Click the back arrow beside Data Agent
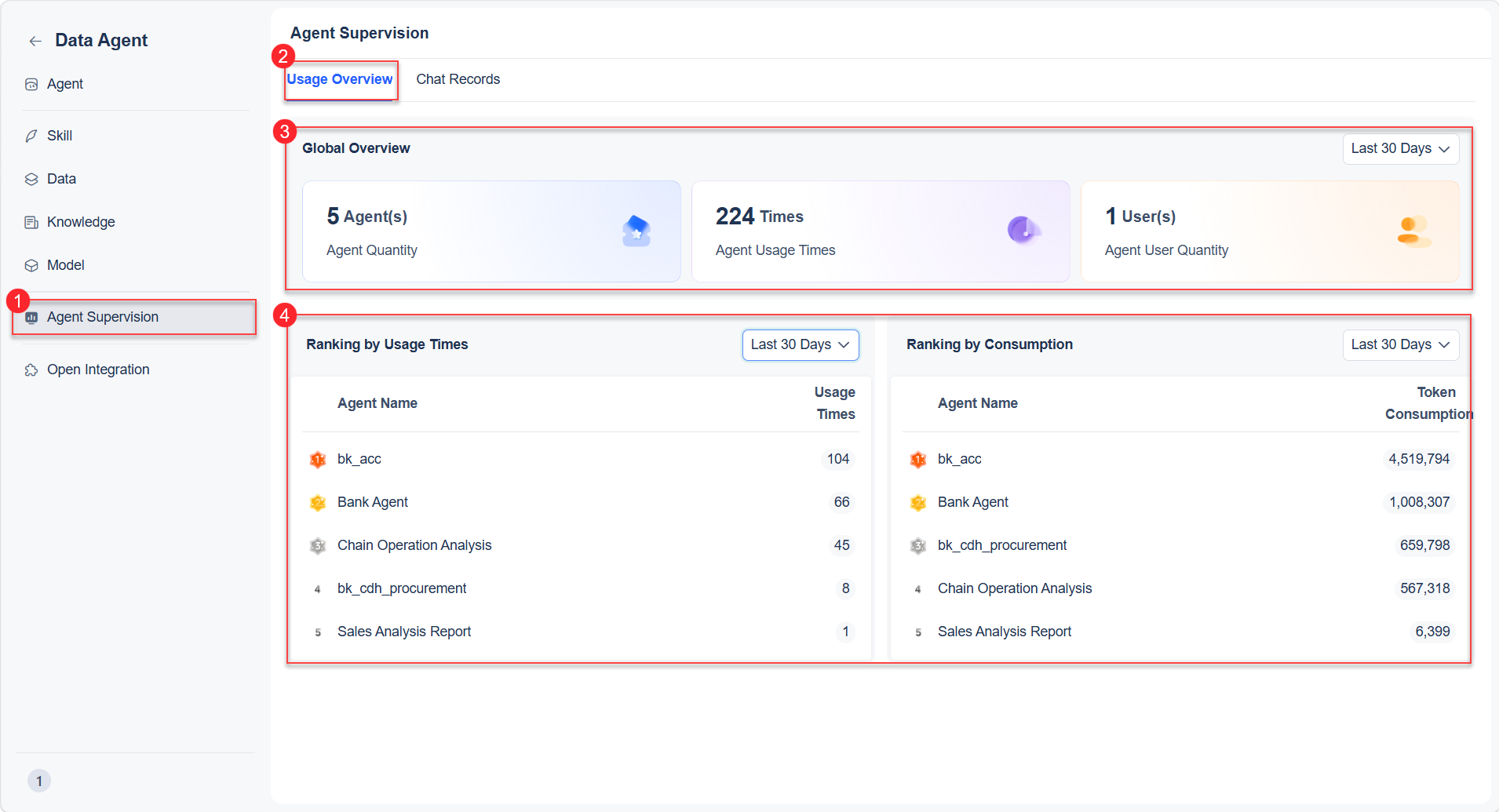The image size is (1499, 812). tap(35, 41)
